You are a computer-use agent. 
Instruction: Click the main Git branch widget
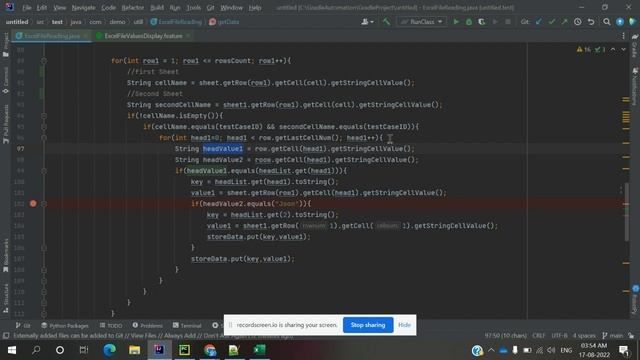tap(612, 336)
